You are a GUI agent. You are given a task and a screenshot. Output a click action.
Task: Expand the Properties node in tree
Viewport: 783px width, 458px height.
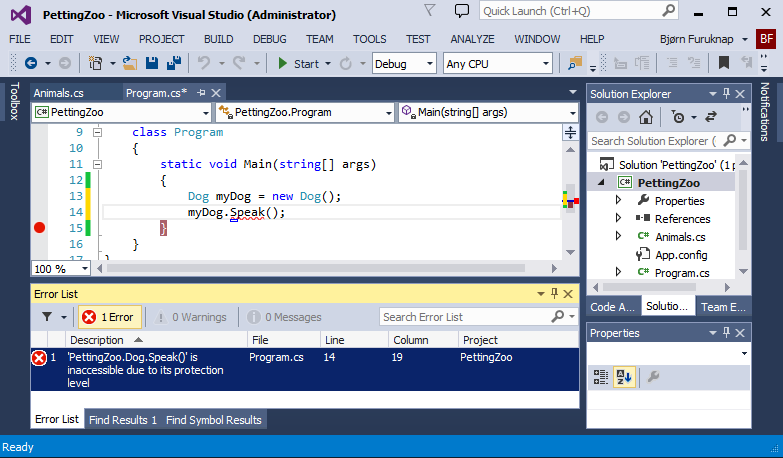click(618, 200)
